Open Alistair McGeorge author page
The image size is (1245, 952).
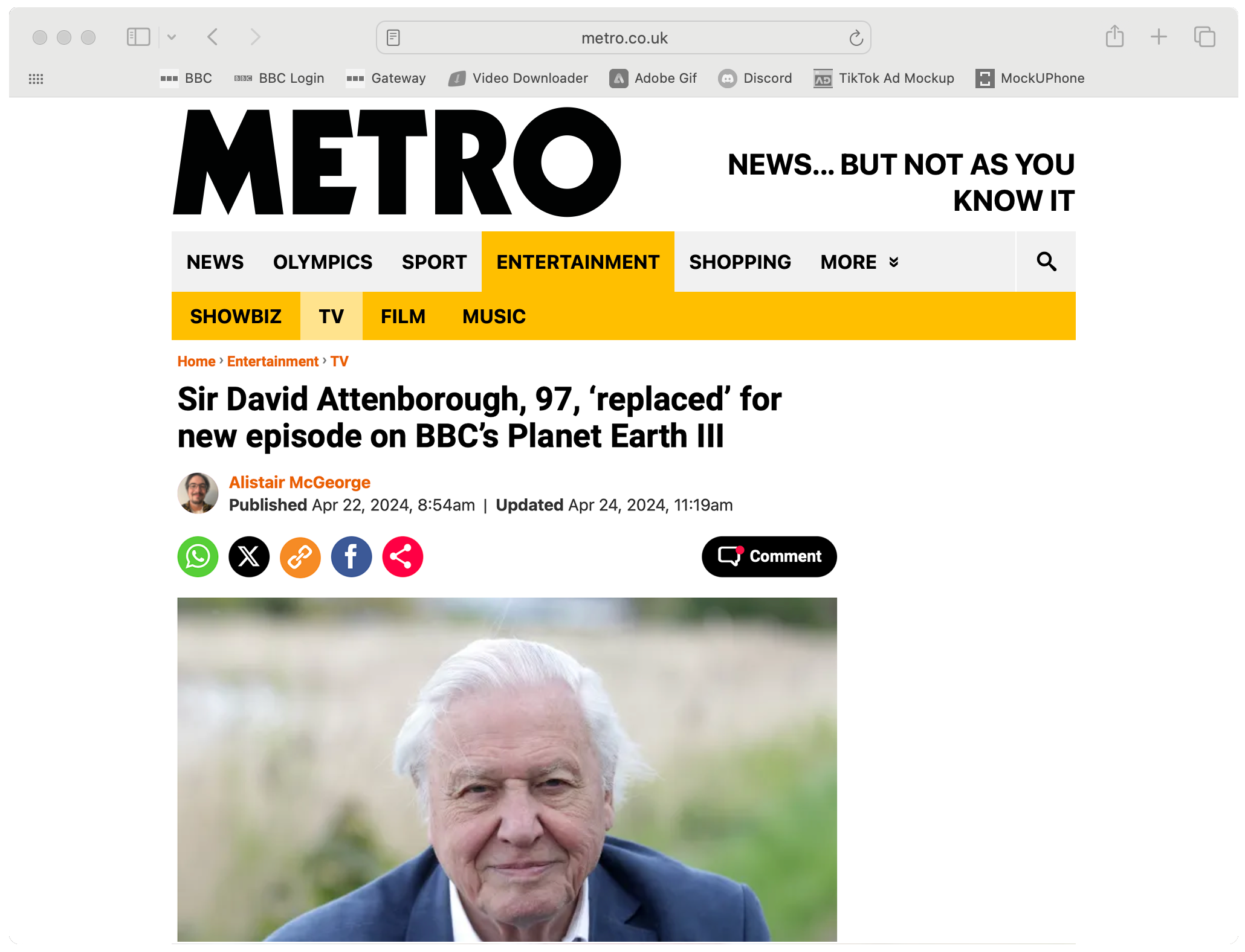299,482
